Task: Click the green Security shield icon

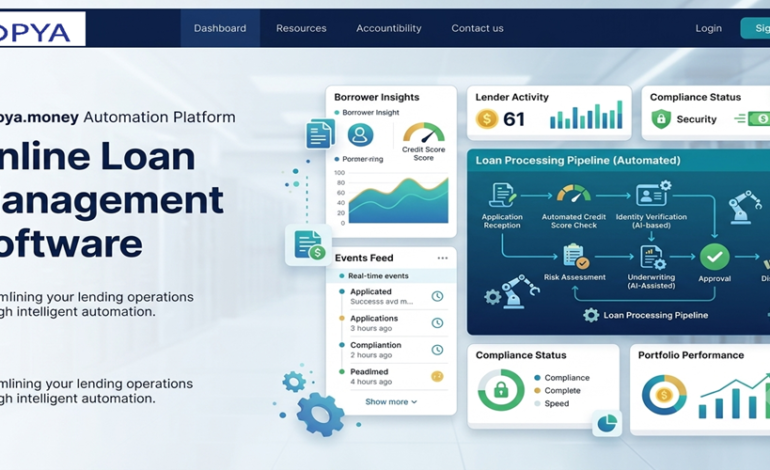Action: coord(660,119)
